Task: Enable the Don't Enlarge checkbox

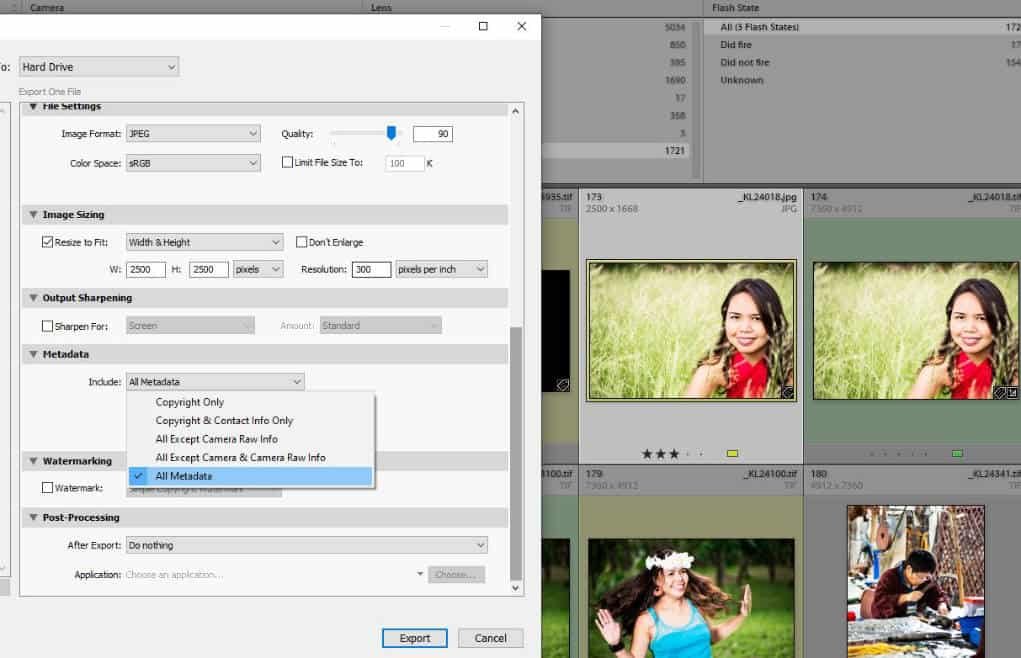Action: (x=301, y=242)
